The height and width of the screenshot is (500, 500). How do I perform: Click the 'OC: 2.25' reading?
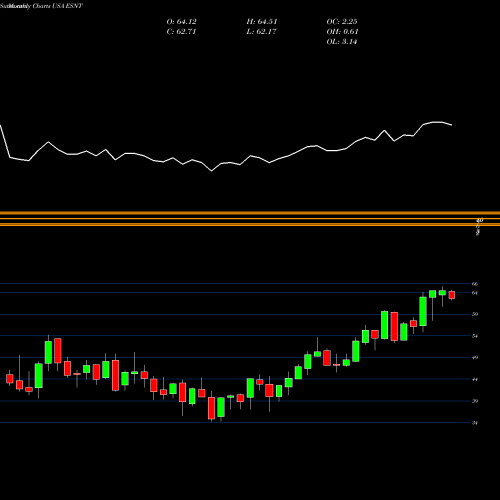click(342, 22)
